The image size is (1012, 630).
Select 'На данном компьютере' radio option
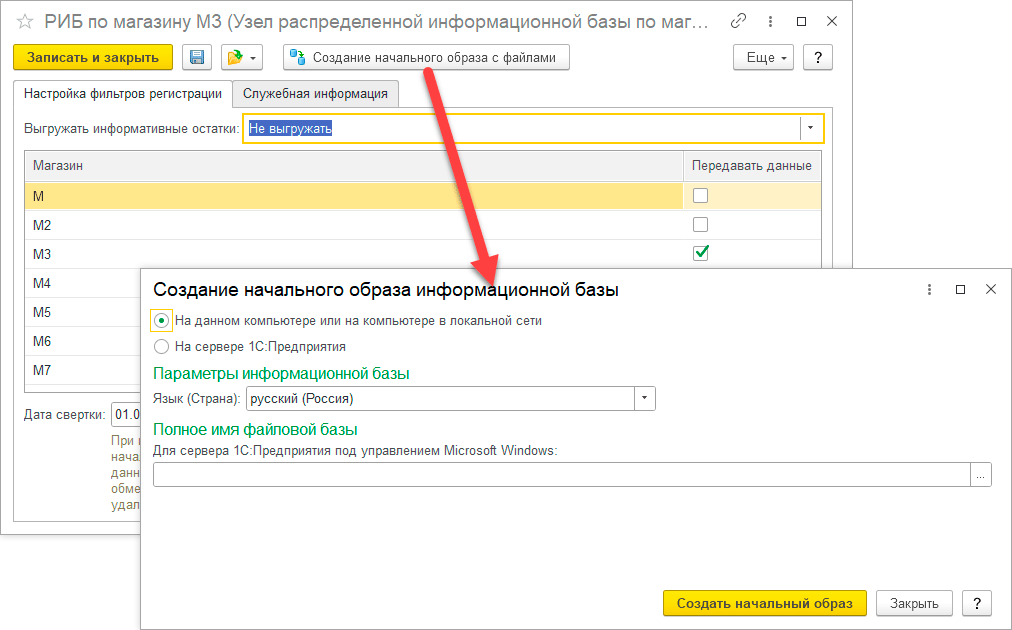coord(162,321)
